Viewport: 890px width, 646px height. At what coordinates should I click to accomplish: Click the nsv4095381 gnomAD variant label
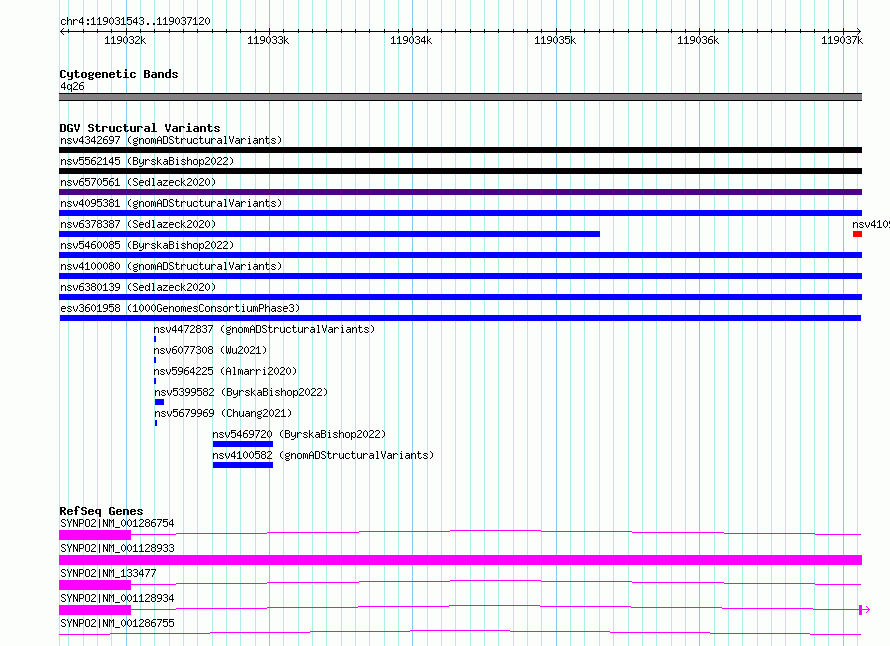tap(171, 203)
